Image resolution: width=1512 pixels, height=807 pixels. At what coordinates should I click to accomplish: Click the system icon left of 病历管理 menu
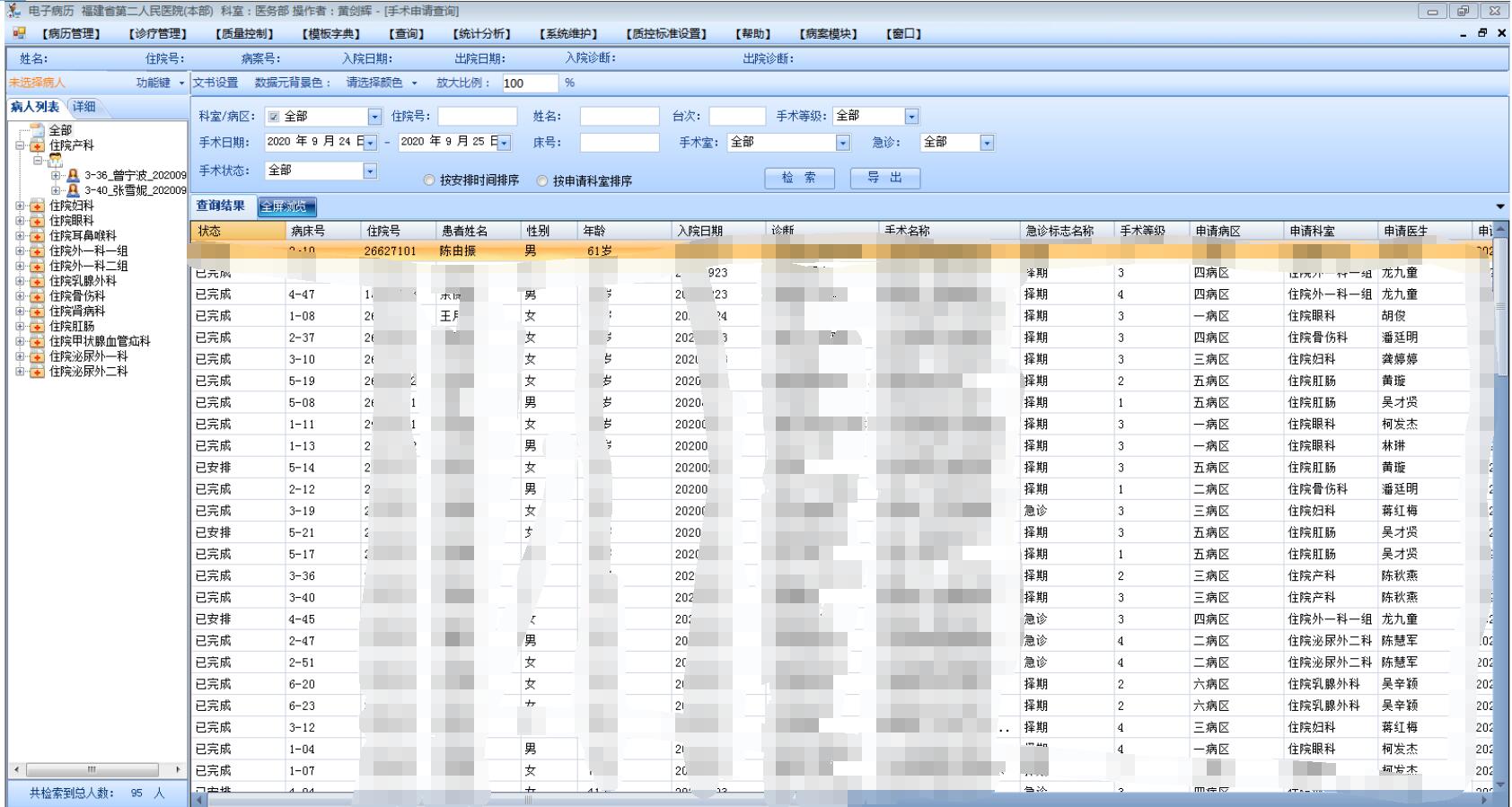[x=19, y=33]
